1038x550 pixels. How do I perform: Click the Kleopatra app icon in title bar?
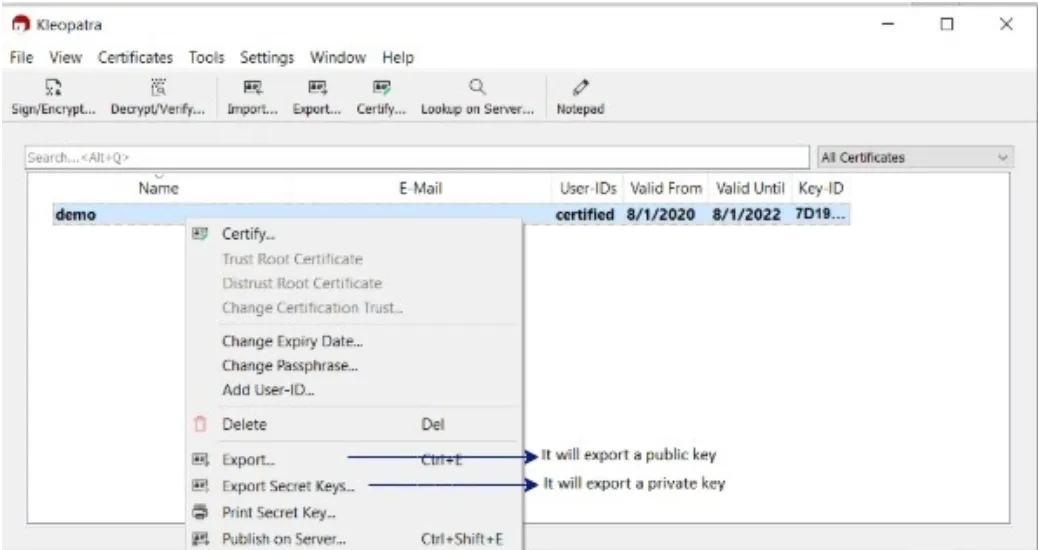[x=21, y=24]
